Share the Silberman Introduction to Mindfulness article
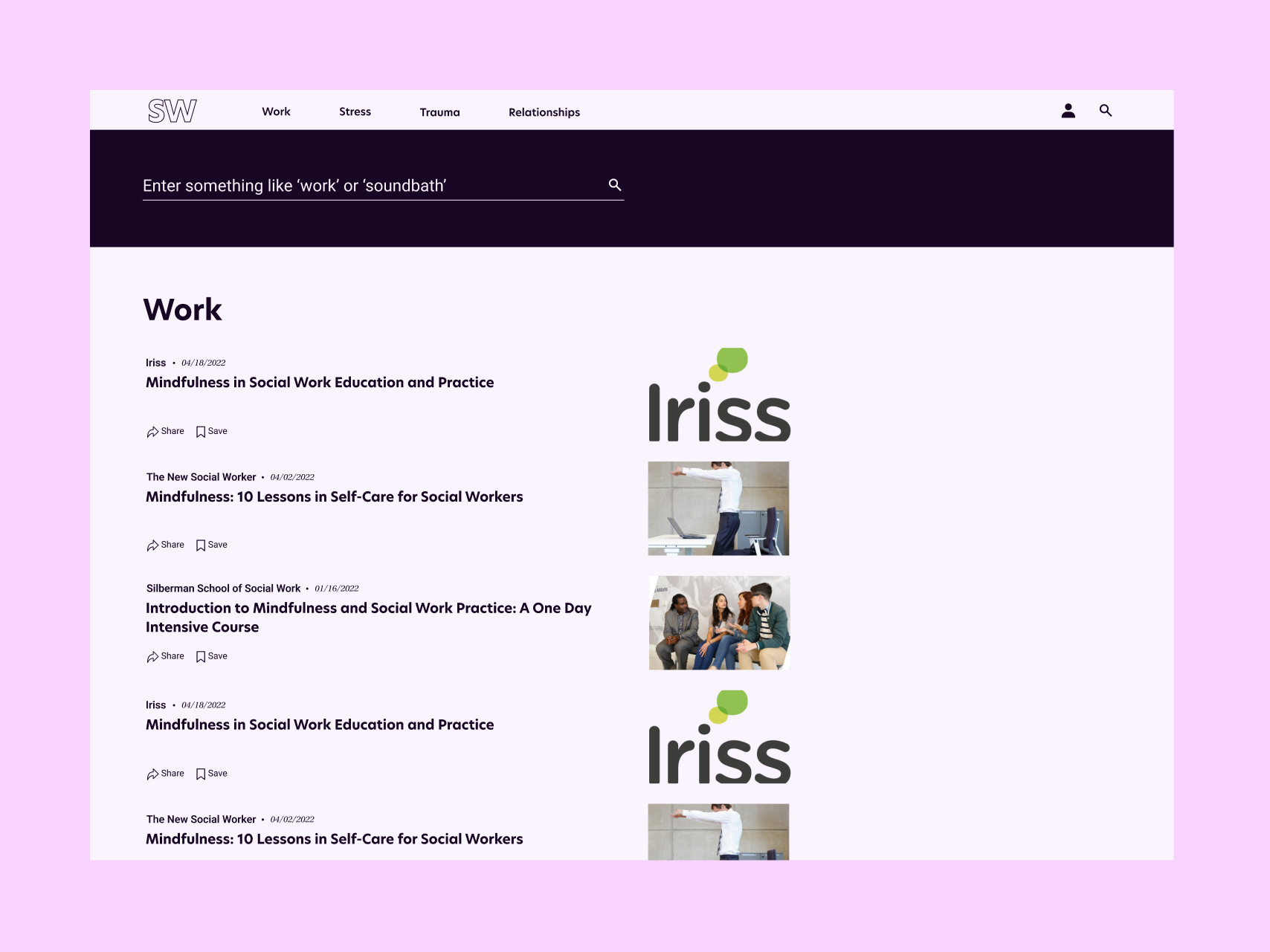The height and width of the screenshot is (952, 1270). pos(165,656)
